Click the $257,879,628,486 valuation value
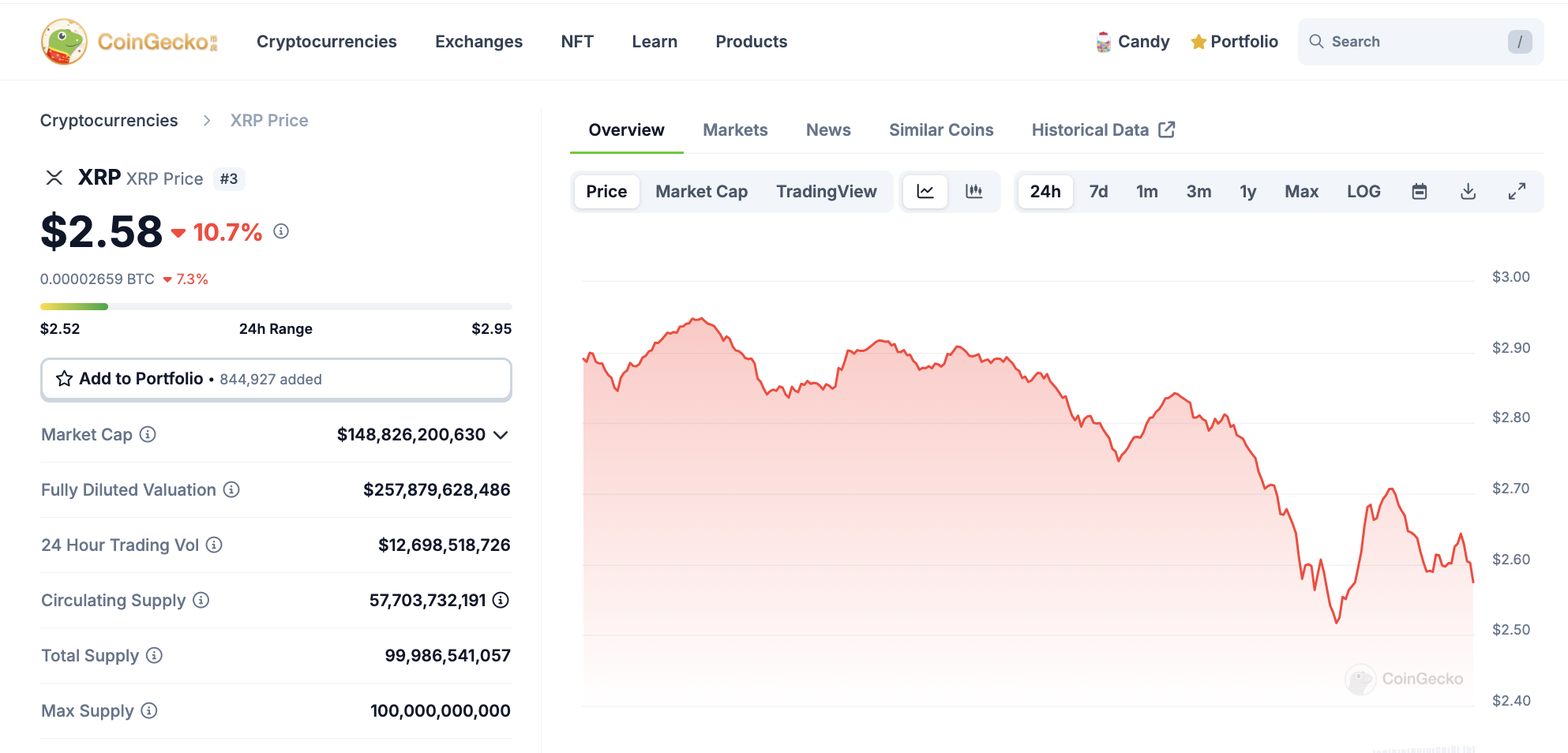This screenshot has height=753, width=1568. click(437, 489)
